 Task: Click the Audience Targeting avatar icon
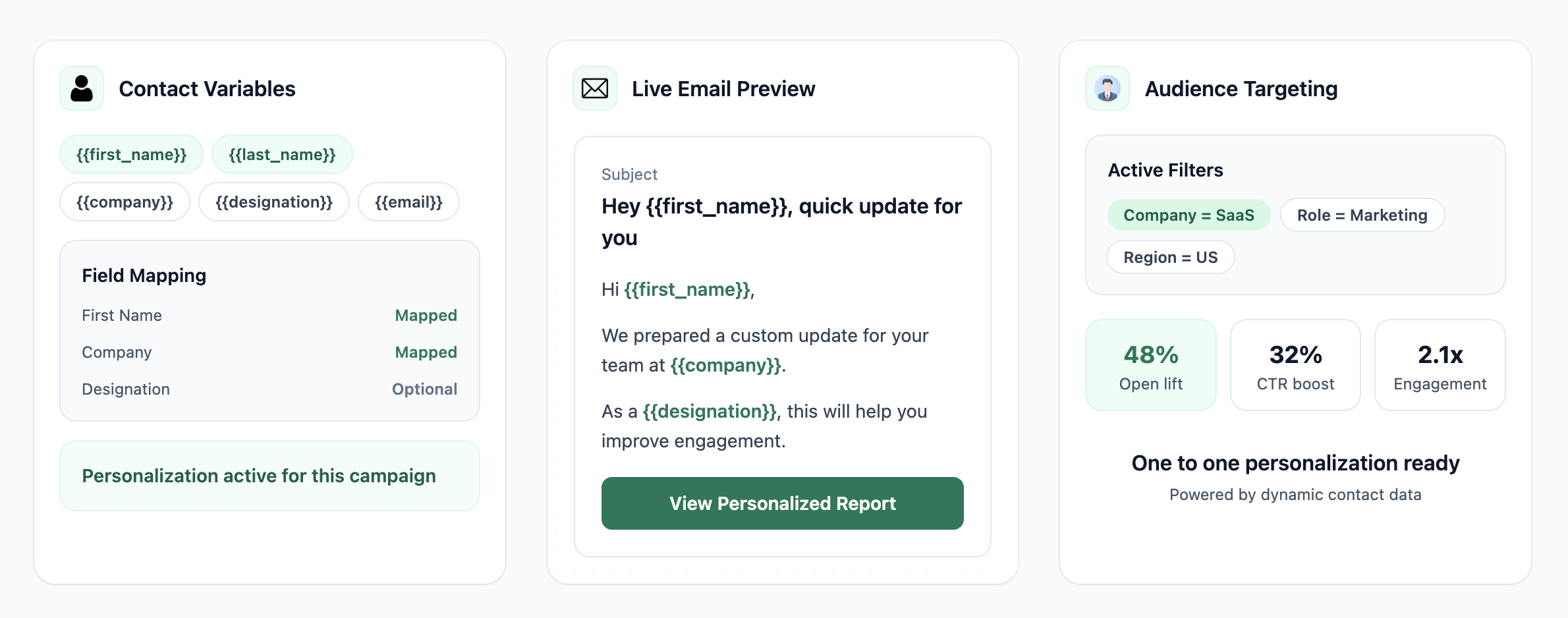(x=1106, y=88)
